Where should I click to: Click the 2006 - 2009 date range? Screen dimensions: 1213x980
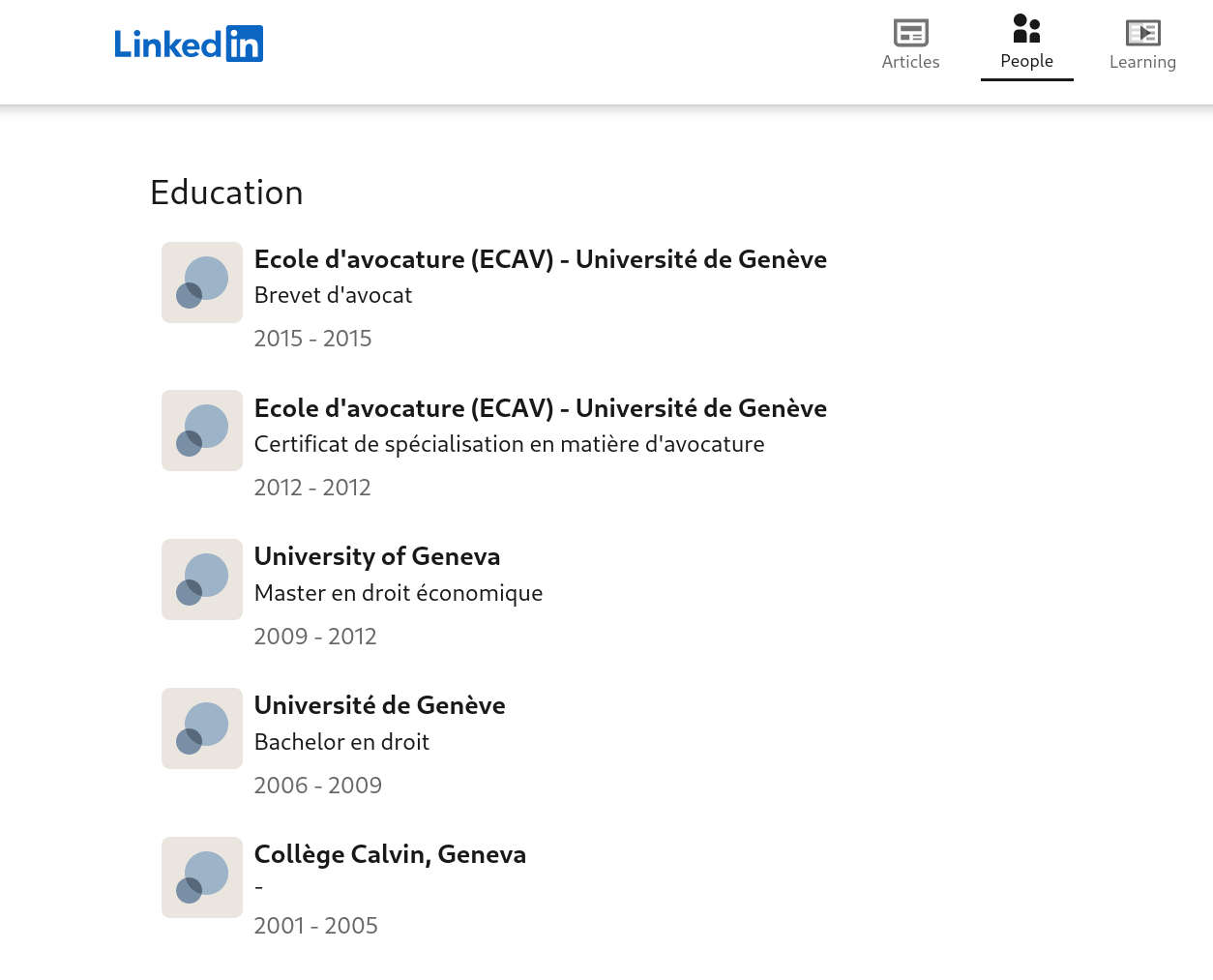[x=317, y=786]
